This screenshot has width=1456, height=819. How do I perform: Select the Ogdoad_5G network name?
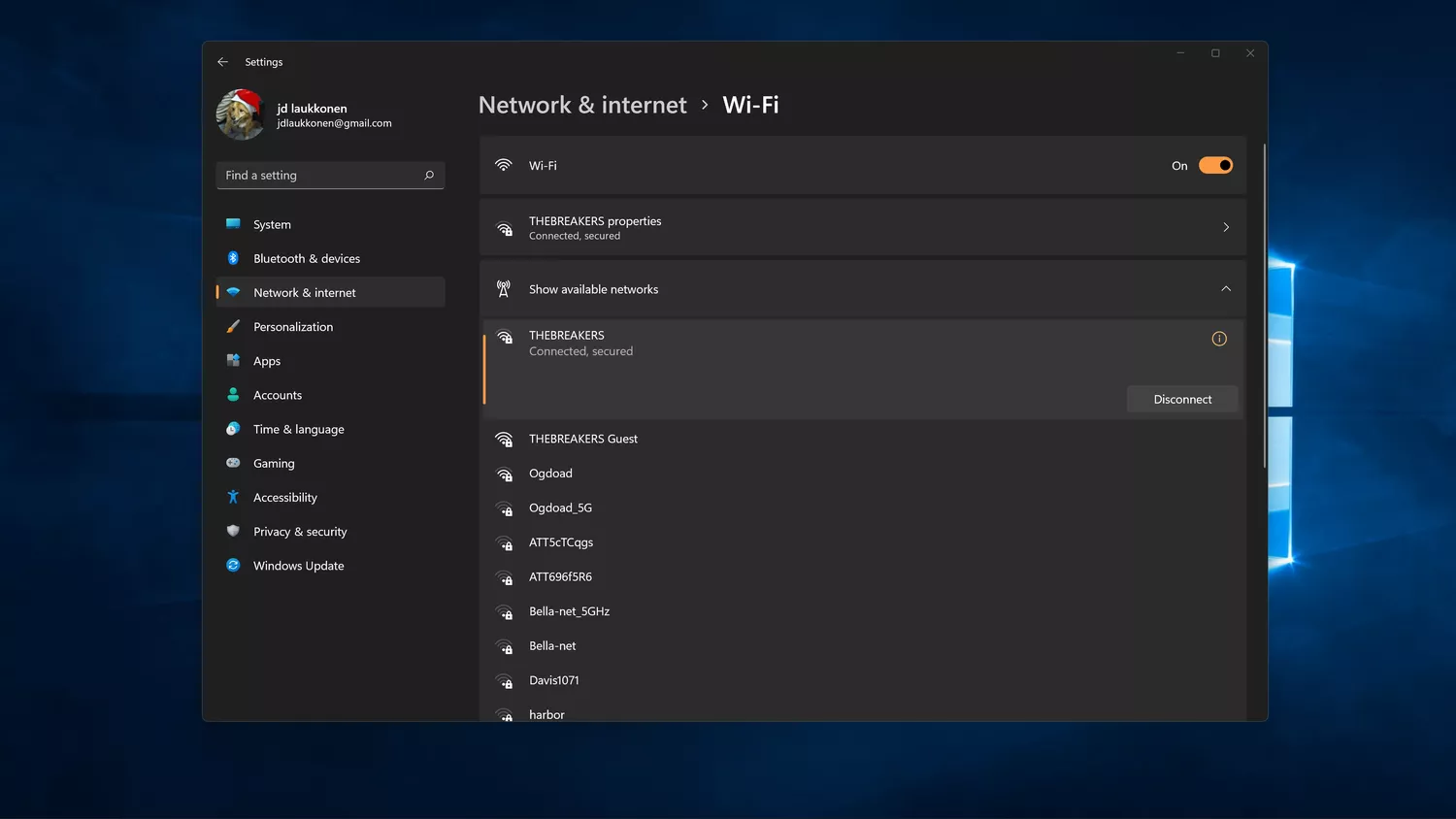560,508
